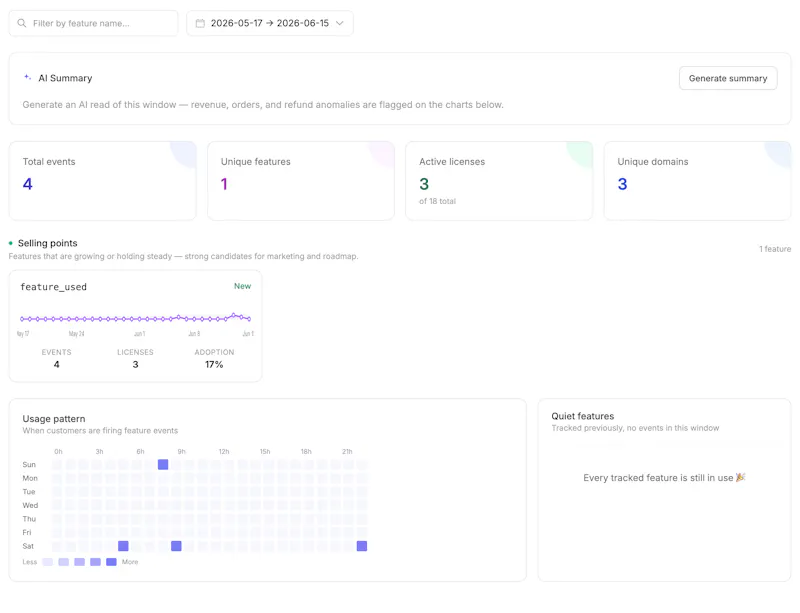The image size is (800, 613).
Task: Click the Usage pattern heading
Action: pos(54,419)
